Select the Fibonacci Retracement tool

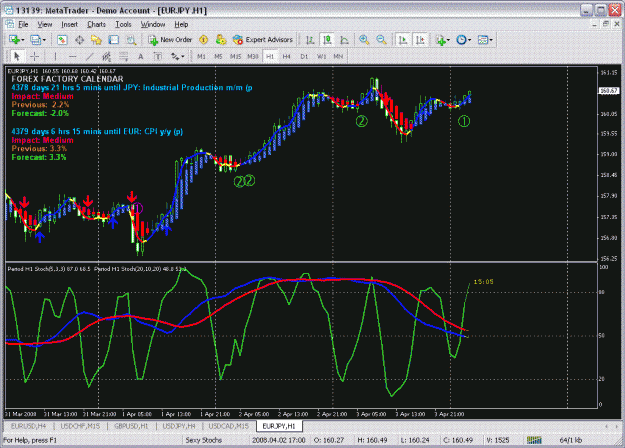124,56
